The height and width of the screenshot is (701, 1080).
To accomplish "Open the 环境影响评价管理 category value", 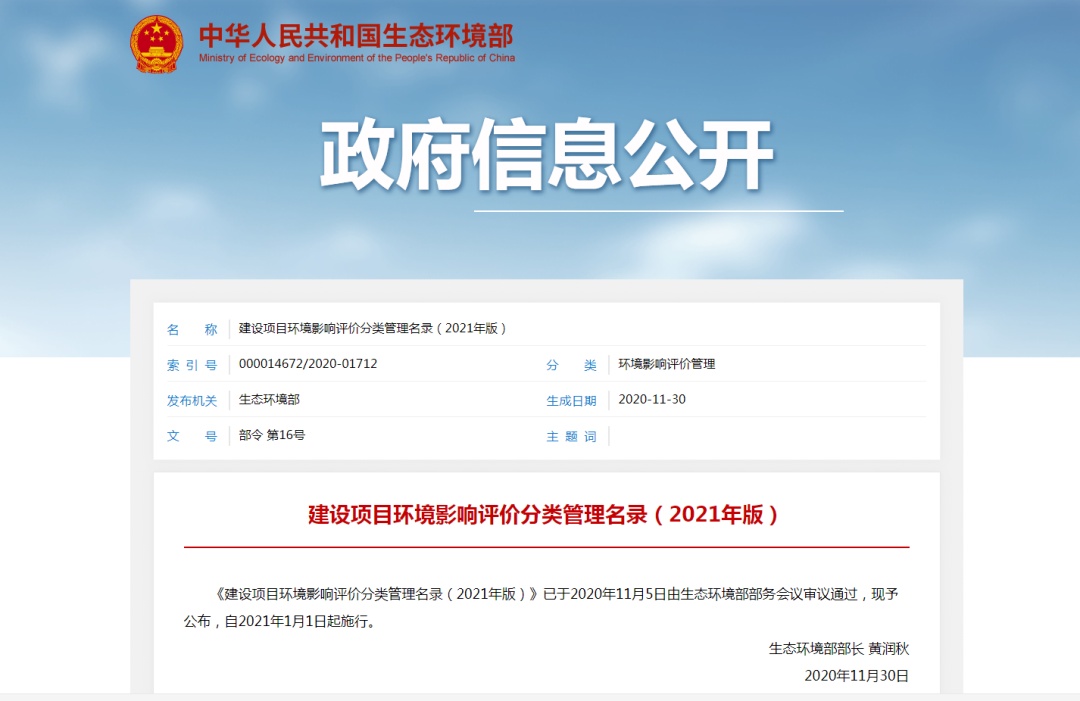I will coord(667,365).
